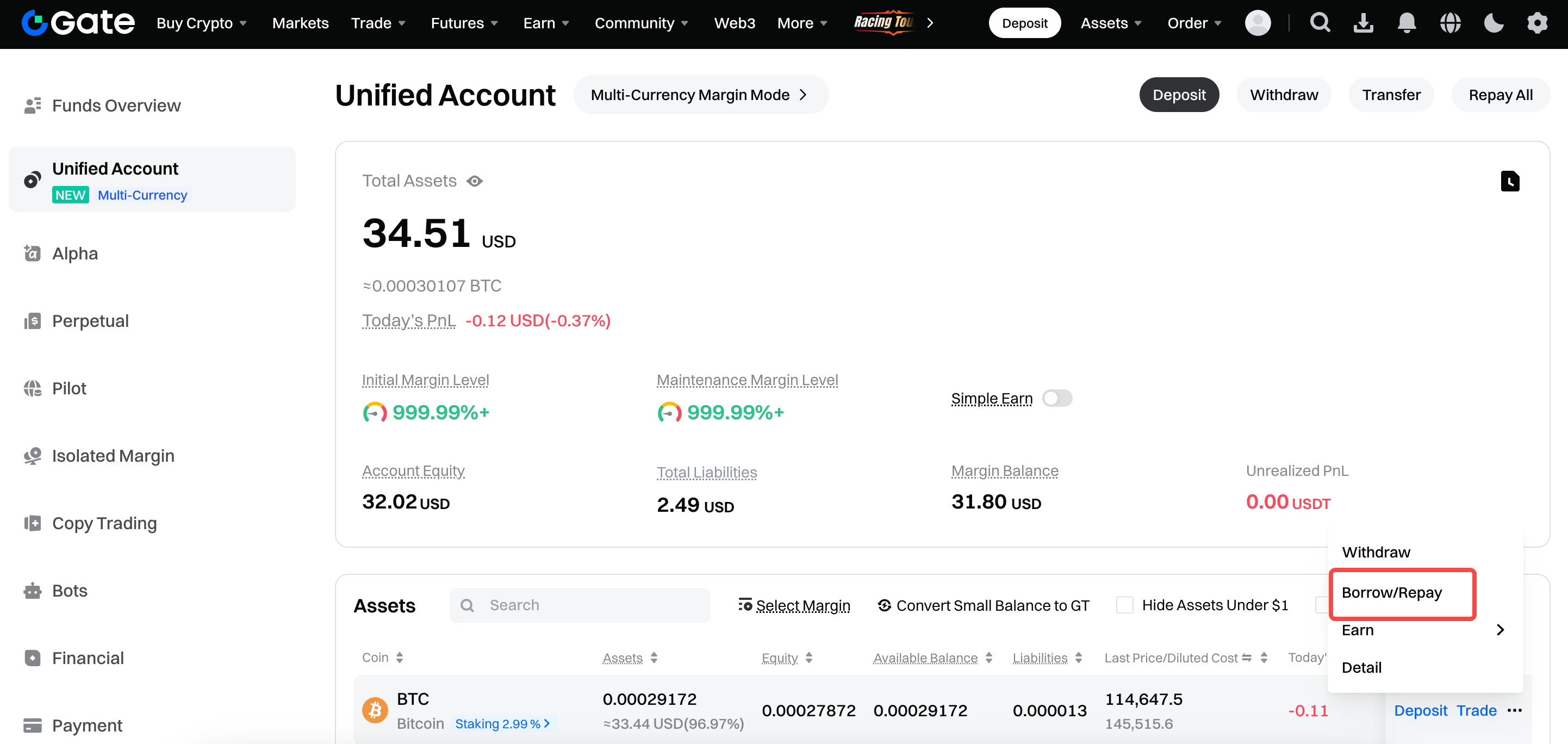This screenshot has height=744, width=1568.
Task: Toggle the Simple Earn switch
Action: coord(1057,398)
